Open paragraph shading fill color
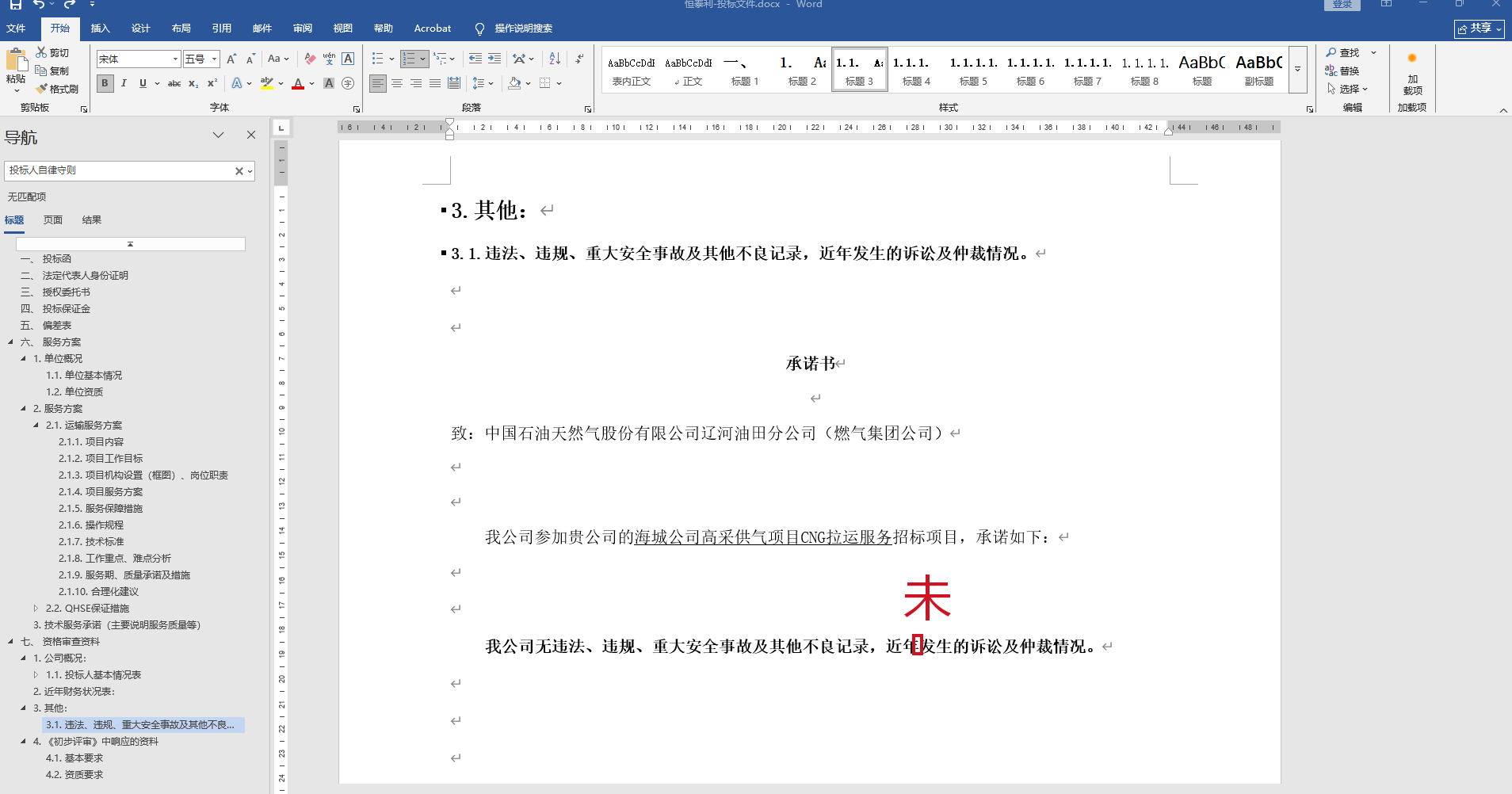1512x794 pixels. click(x=515, y=83)
